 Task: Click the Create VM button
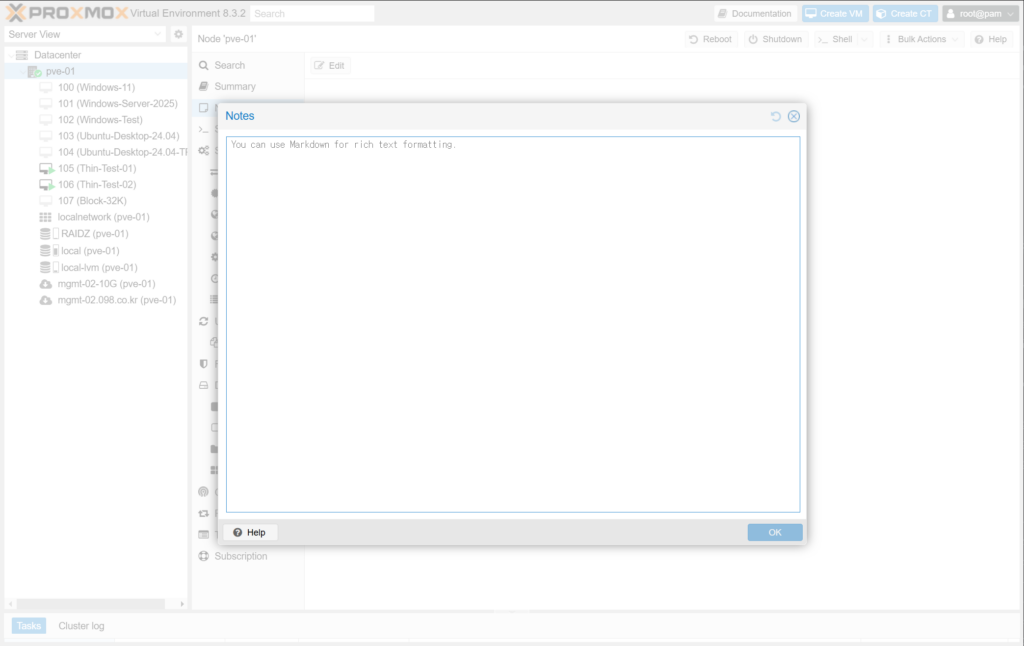pos(834,14)
